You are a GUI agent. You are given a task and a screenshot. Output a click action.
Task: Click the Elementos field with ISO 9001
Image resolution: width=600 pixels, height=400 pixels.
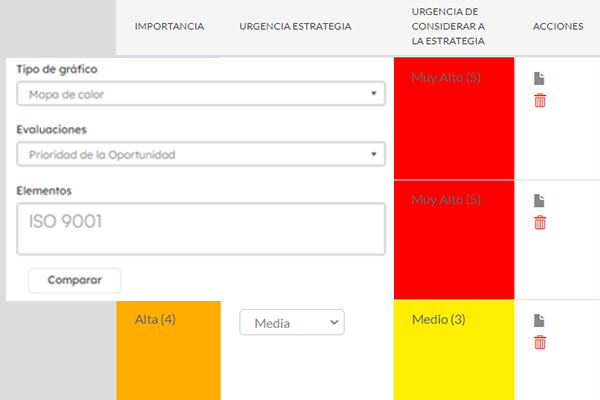click(201, 229)
